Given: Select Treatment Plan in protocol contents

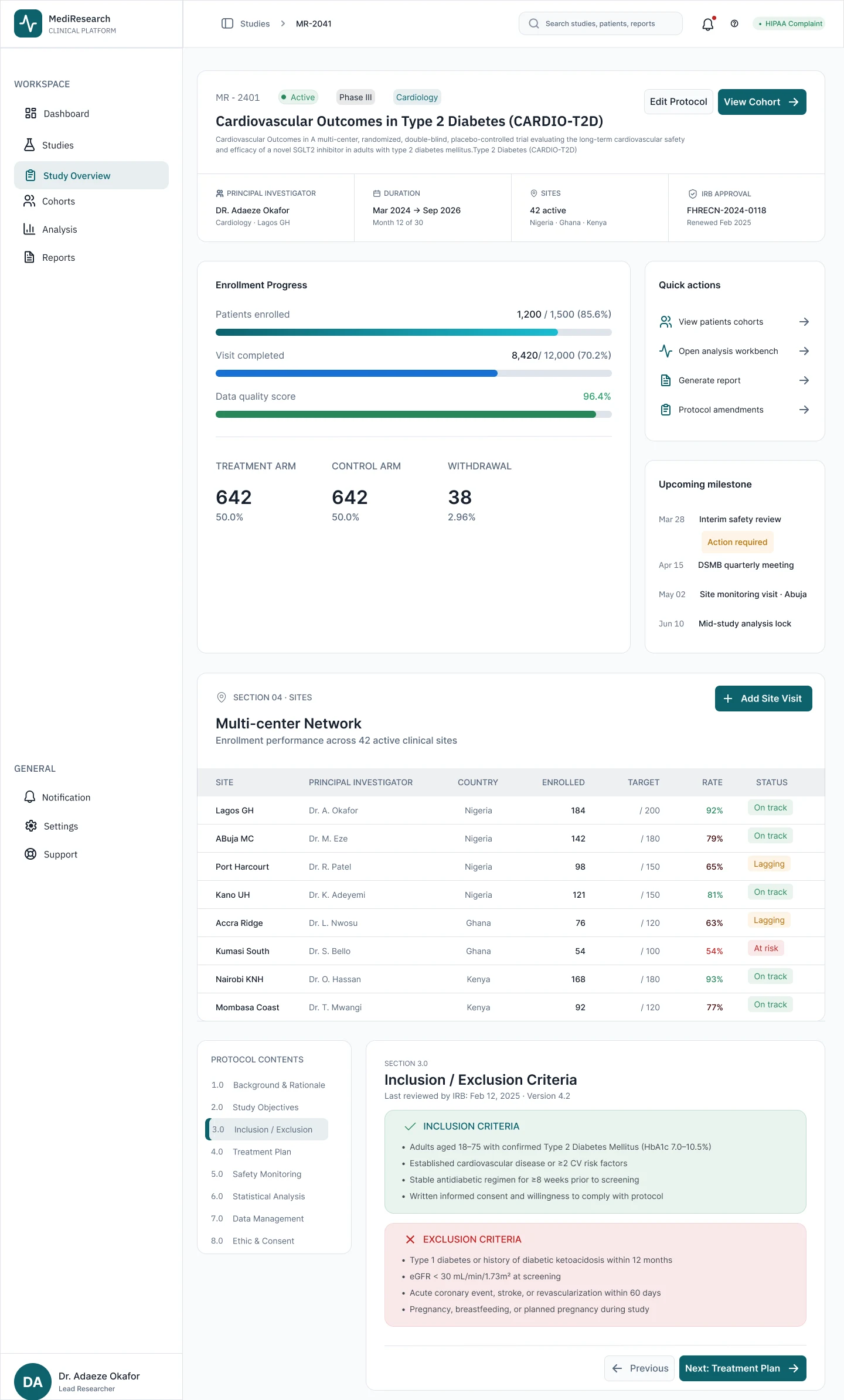Looking at the screenshot, I should [261, 1152].
